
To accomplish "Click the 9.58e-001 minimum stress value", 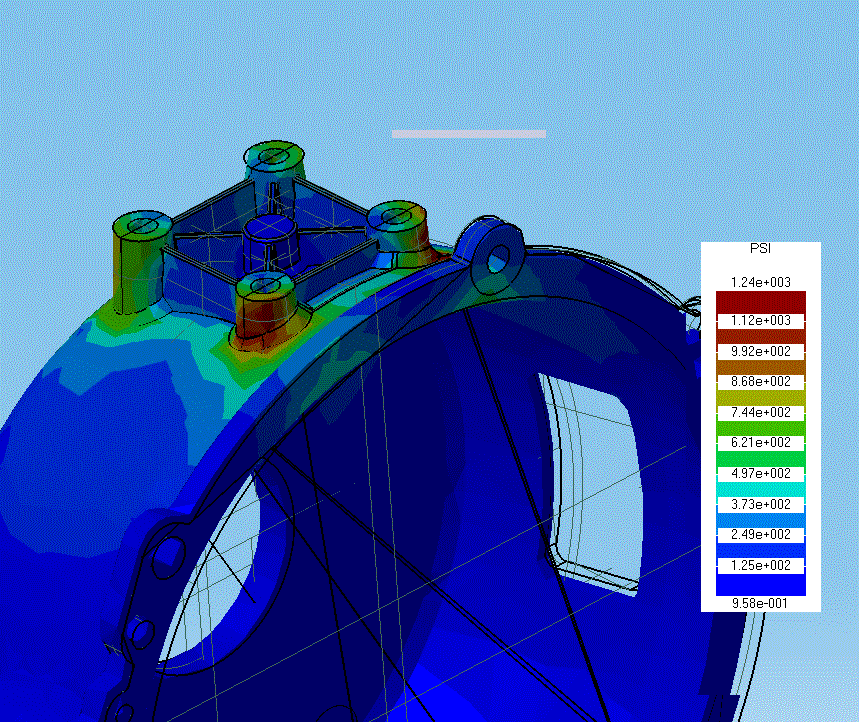I will (x=759, y=603).
